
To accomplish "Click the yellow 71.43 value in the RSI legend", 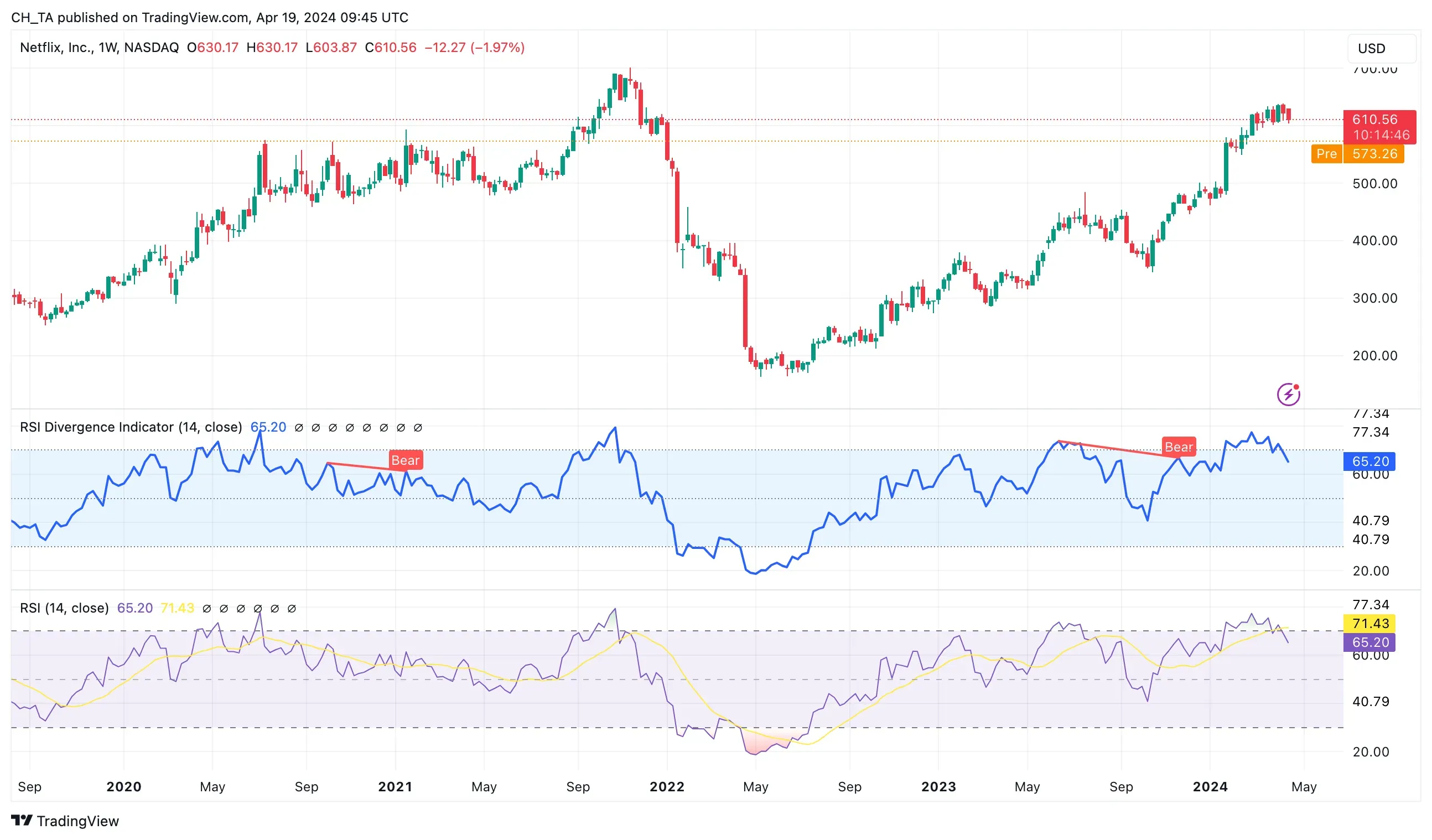I will click(177, 608).
